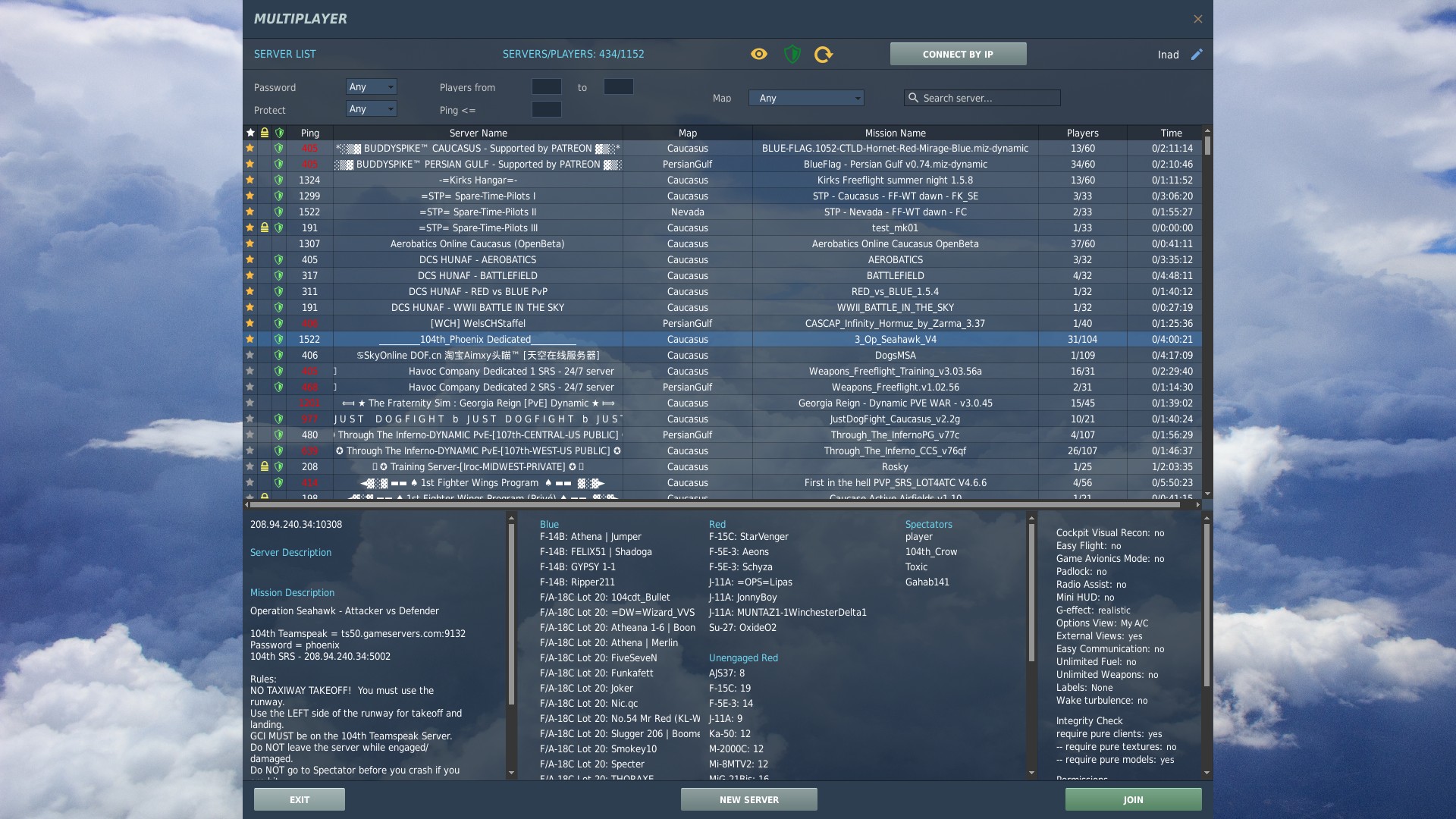The height and width of the screenshot is (819, 1456).
Task: Sort server list by Time column
Action: click(x=1165, y=133)
